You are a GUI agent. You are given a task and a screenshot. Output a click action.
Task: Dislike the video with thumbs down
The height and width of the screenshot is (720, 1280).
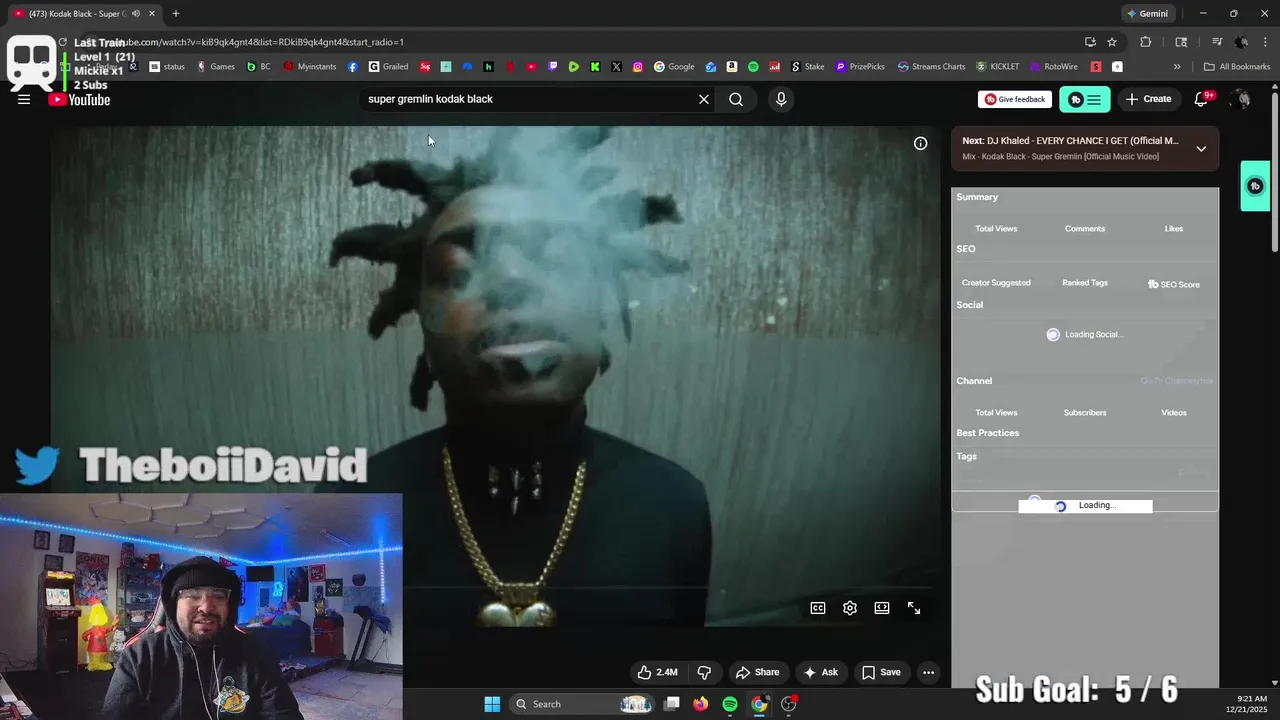pos(704,672)
